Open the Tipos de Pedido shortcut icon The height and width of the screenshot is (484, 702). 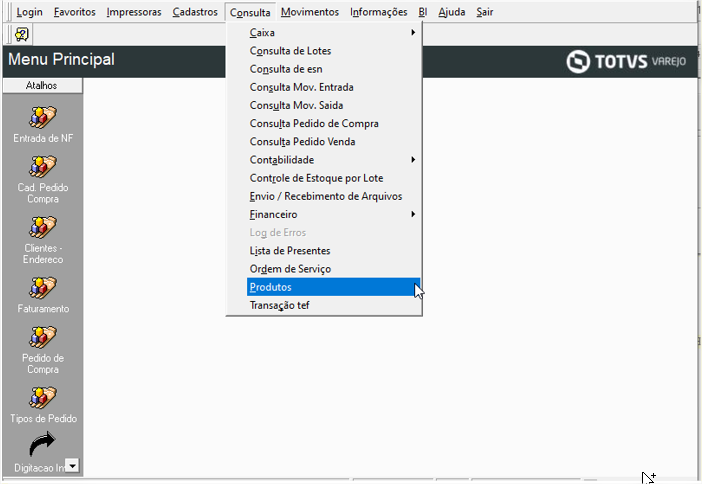point(43,397)
